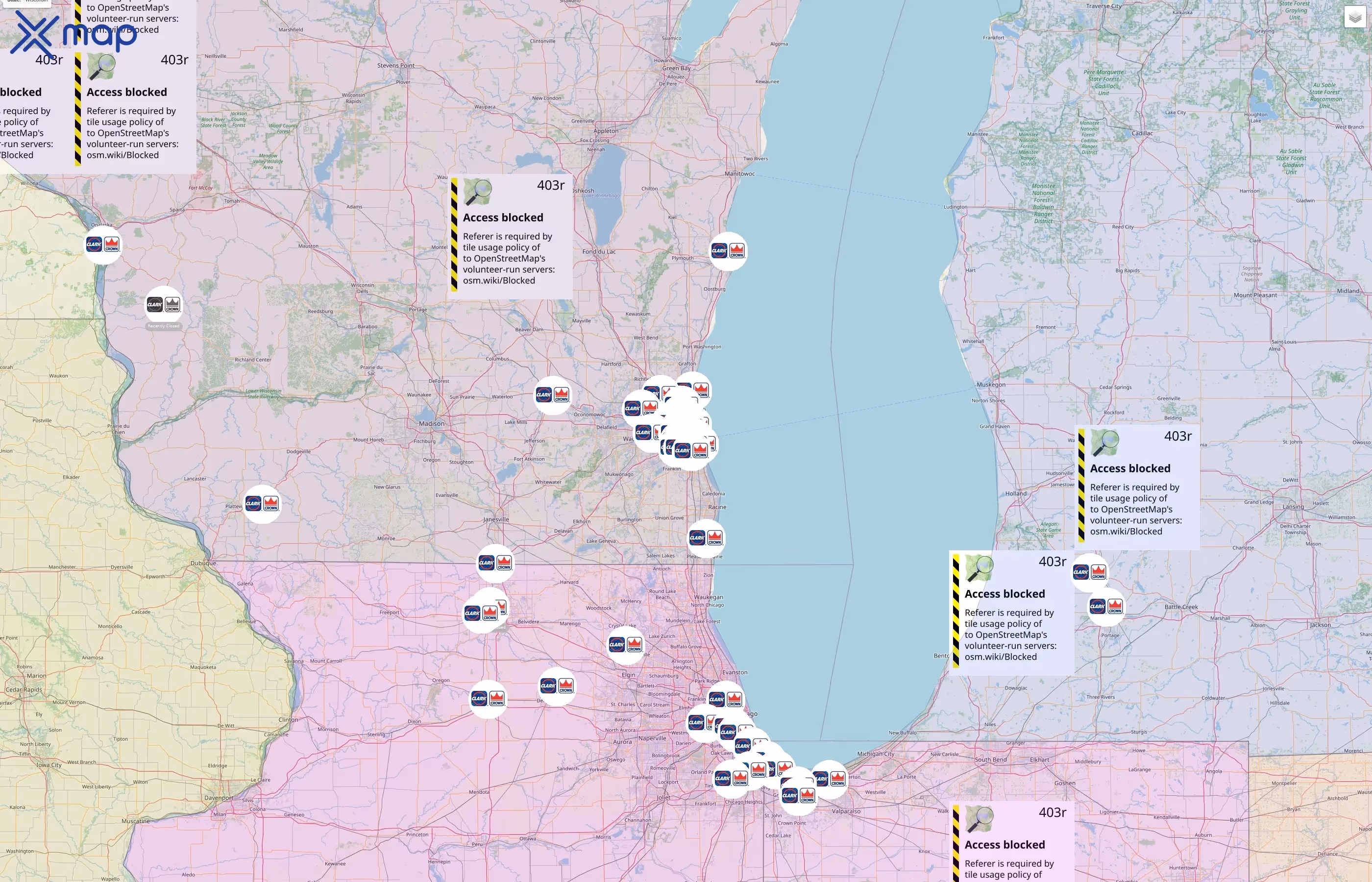Click the Muskegon label
Image resolution: width=1372 pixels, height=882 pixels.
tap(991, 385)
